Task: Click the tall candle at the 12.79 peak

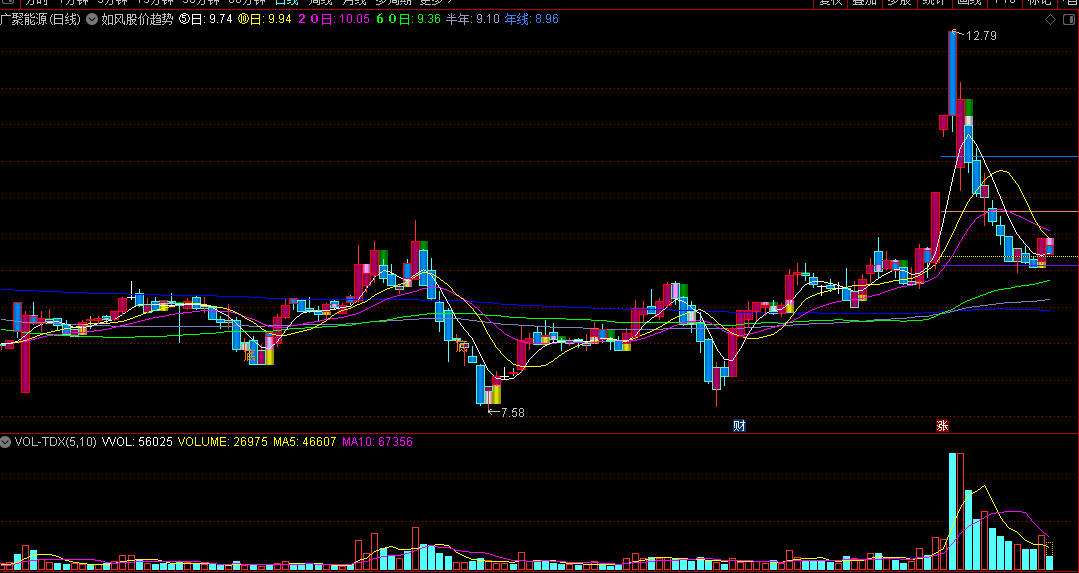Action: [952, 74]
